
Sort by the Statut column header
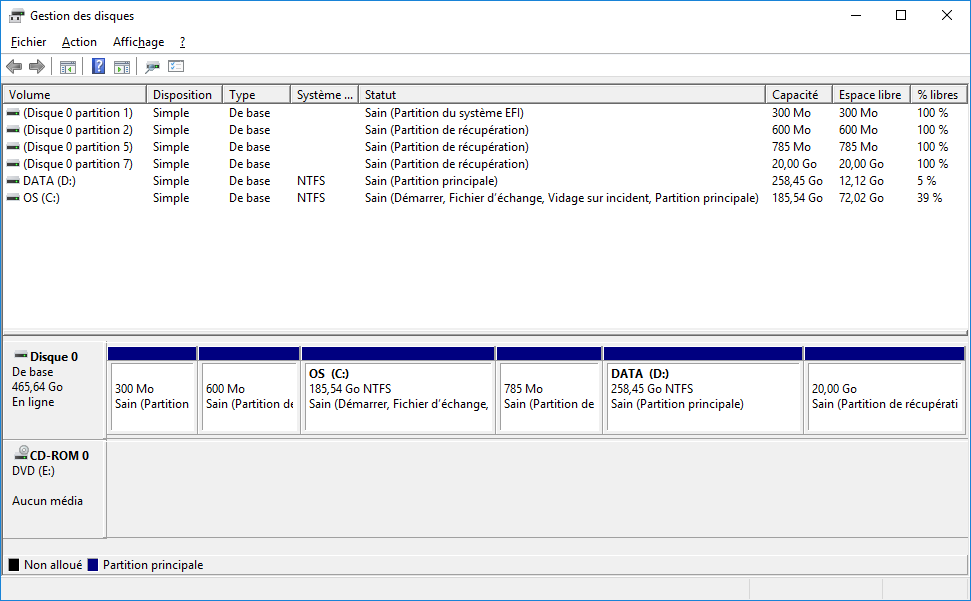tap(562, 95)
